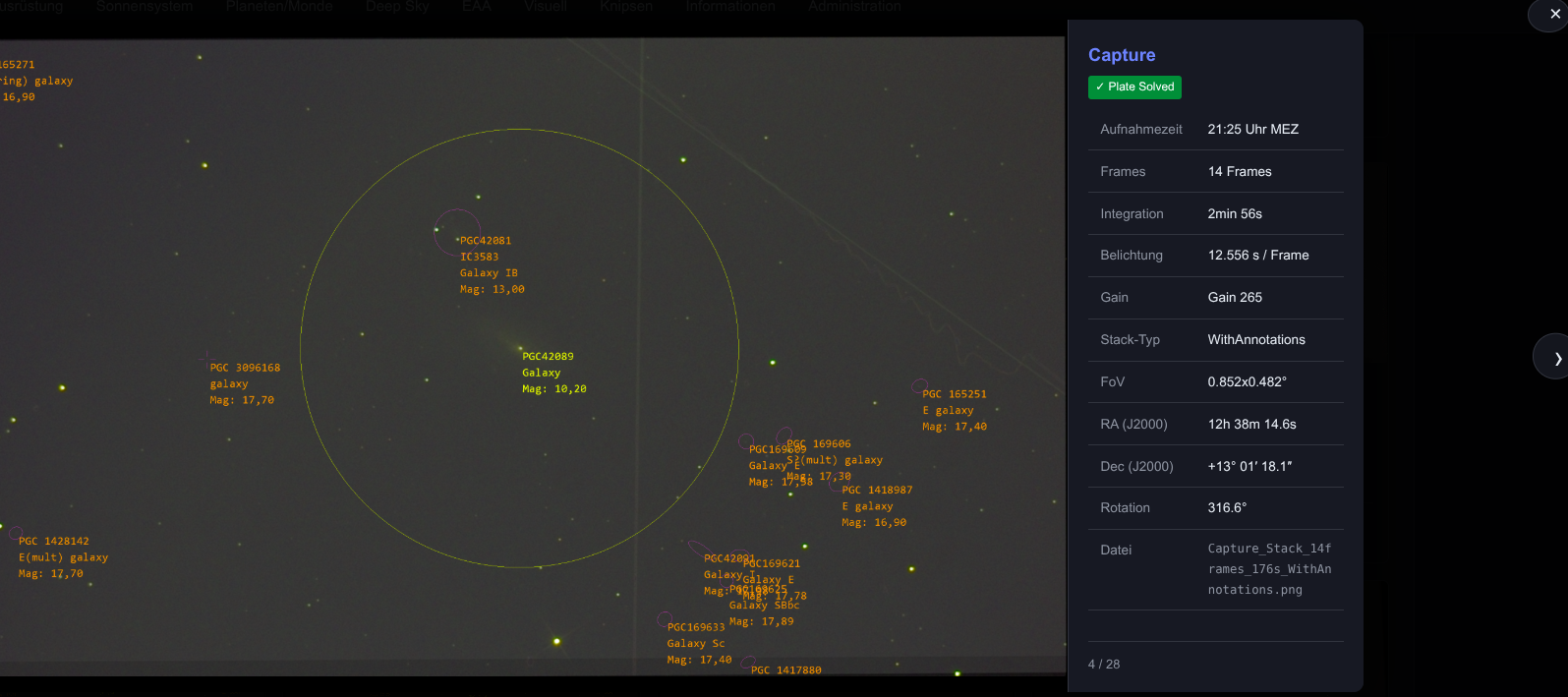Click the Mag: 10,20 text under PGC42089
The height and width of the screenshot is (697, 1568).
point(553,389)
